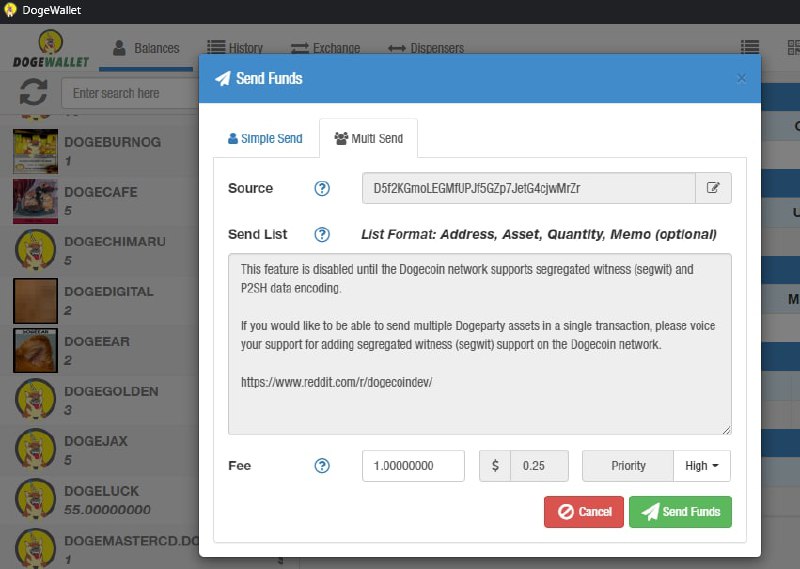Screen dimensions: 800x569
Task: Cancel the send funds dialog
Action: (x=584, y=512)
